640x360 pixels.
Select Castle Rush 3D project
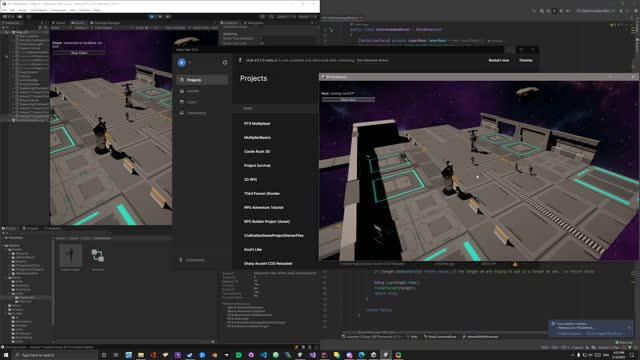pyautogui.click(x=257, y=151)
